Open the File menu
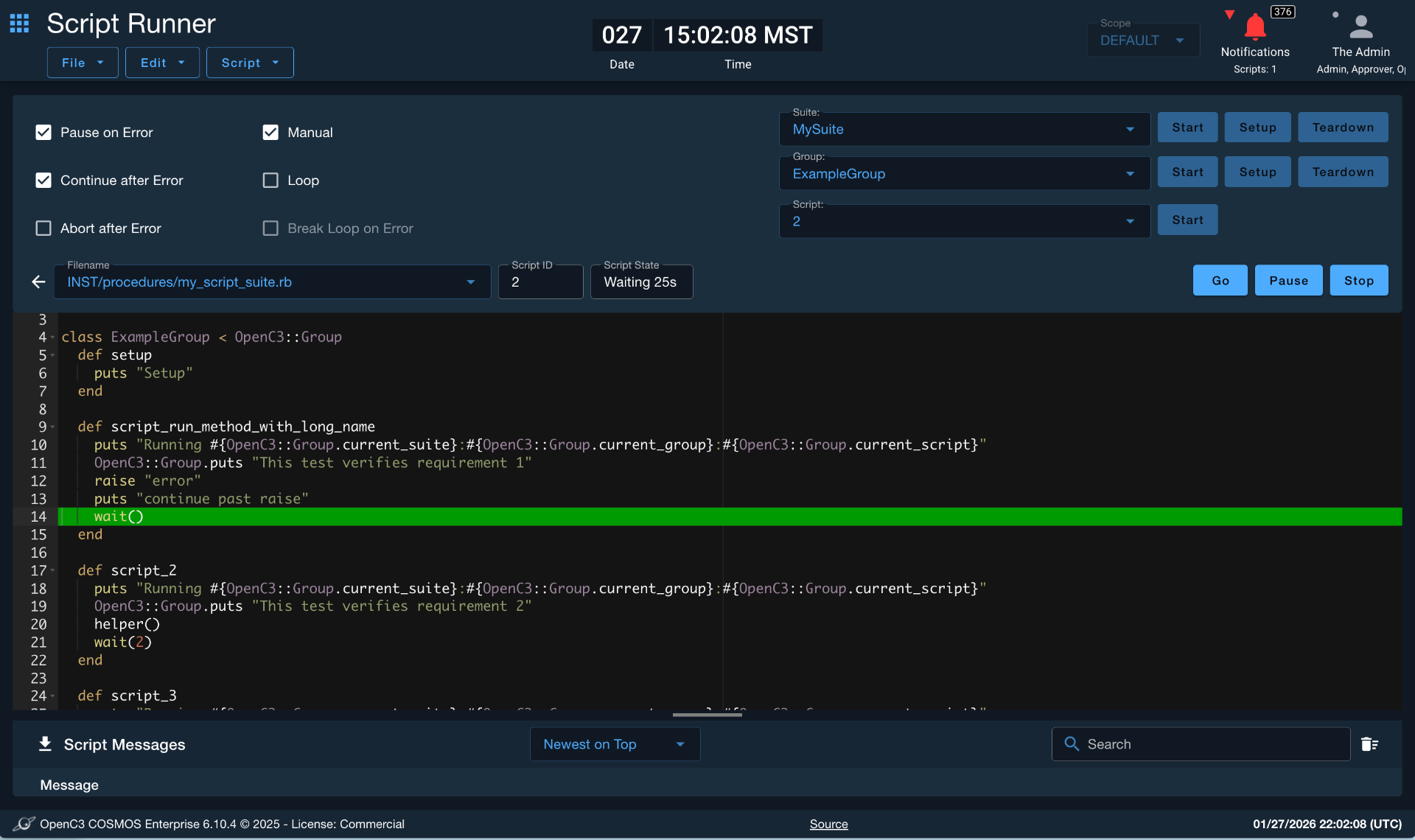 click(x=83, y=63)
